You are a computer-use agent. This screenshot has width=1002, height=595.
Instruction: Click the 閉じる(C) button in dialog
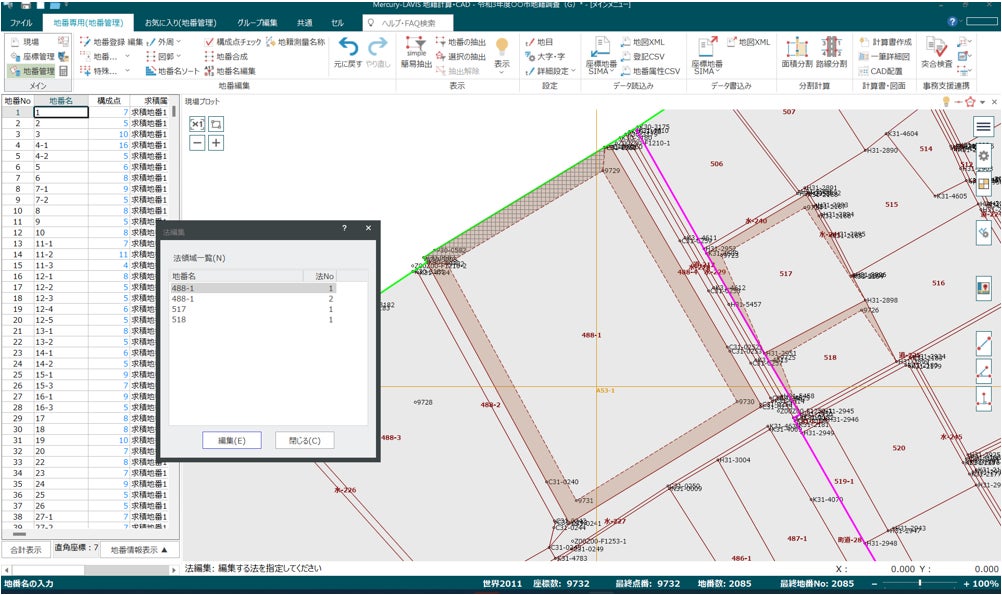coord(305,440)
